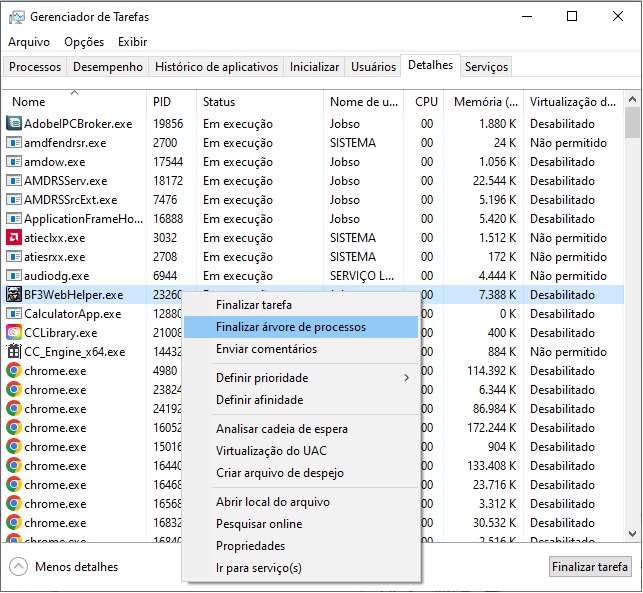The height and width of the screenshot is (593, 643).
Task: Choose Definir afinidade in context menu
Action: [301, 400]
